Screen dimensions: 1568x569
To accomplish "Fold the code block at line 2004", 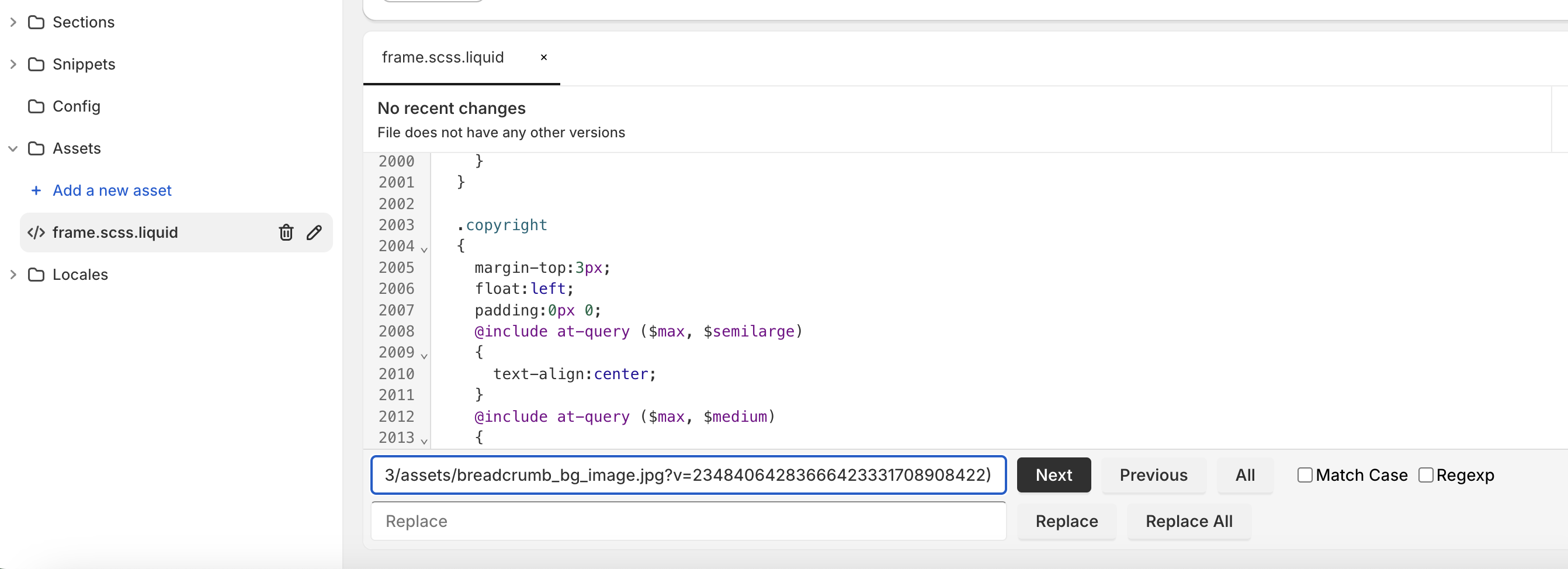I will [424, 249].
